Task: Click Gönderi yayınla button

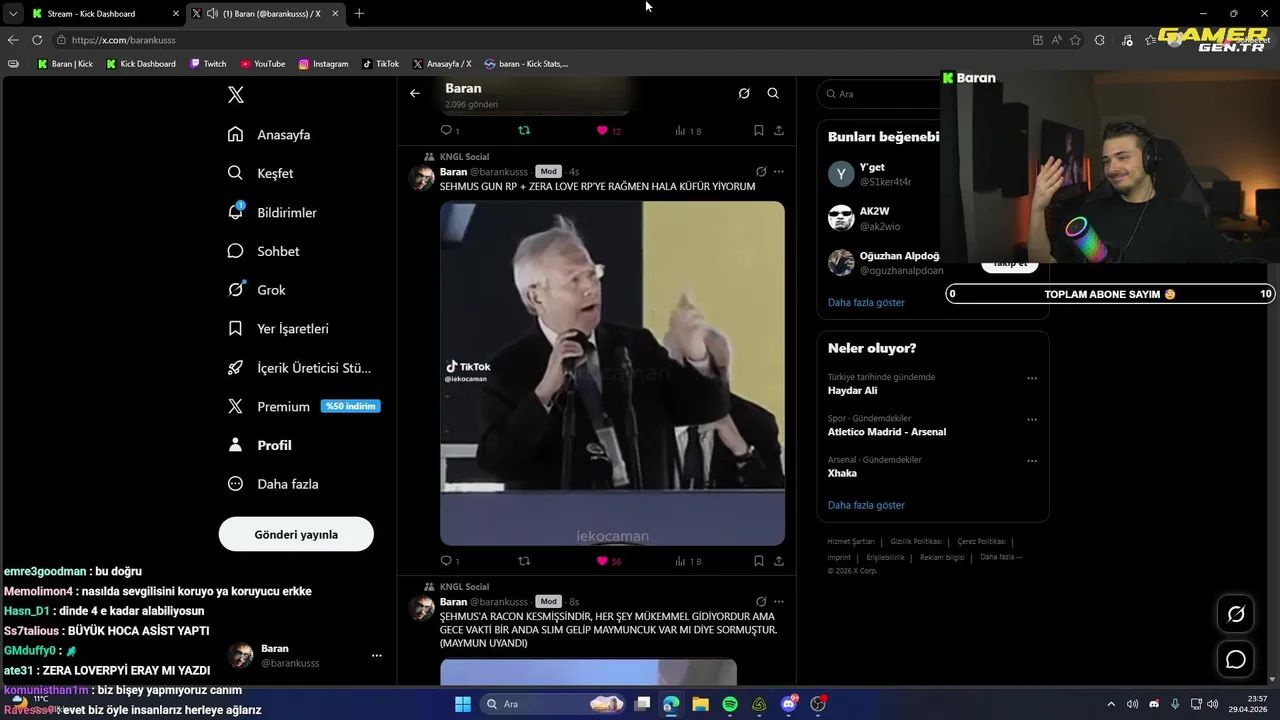Action: [296, 534]
